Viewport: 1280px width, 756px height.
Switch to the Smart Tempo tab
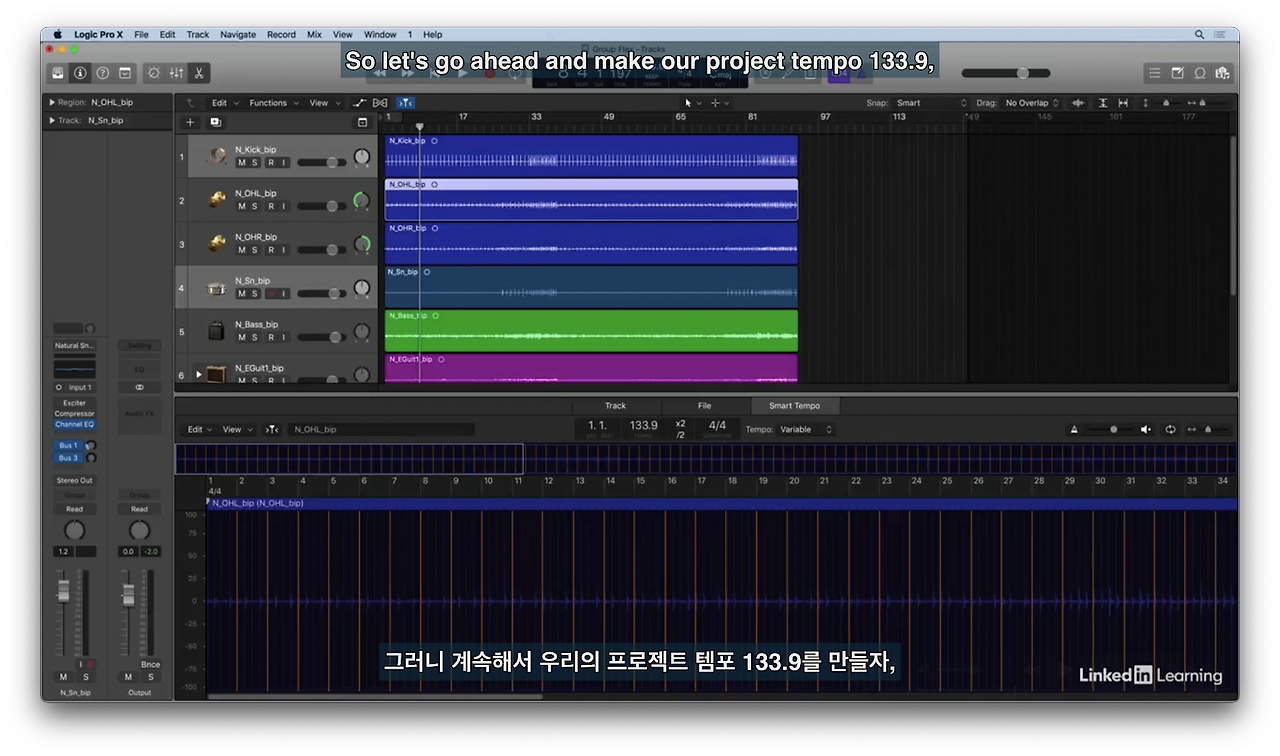pos(794,406)
